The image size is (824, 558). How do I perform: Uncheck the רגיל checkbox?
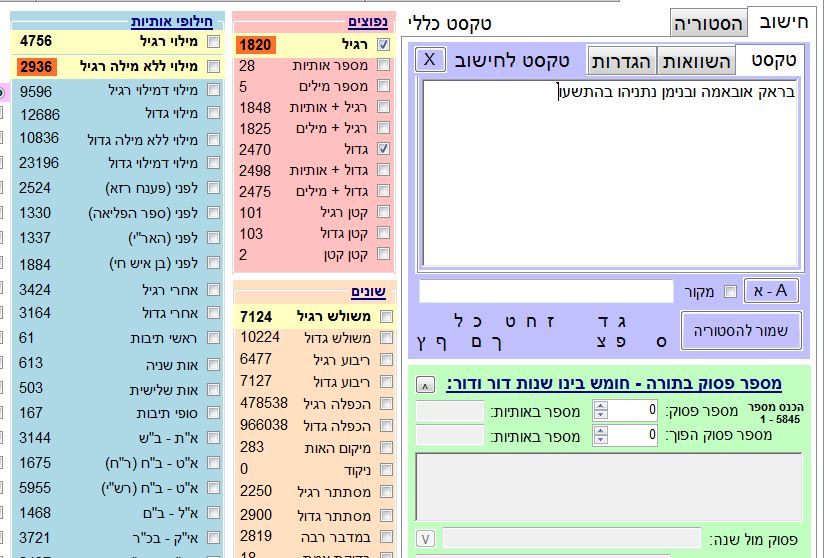coord(384,44)
